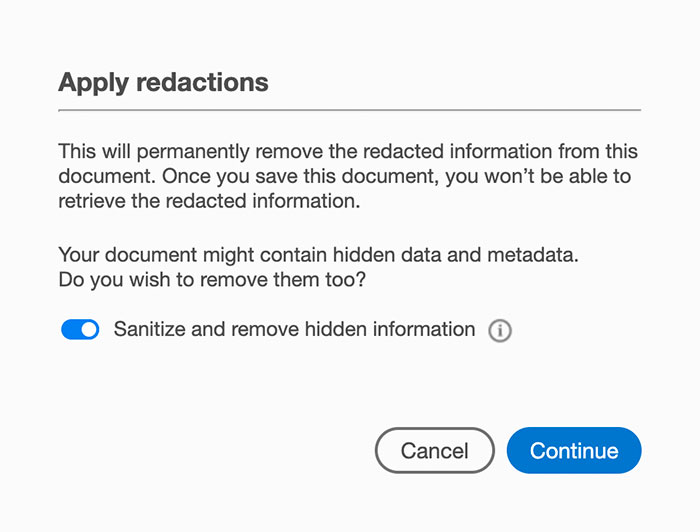Open the hidden information help tooltip icon
The height and width of the screenshot is (532, 700).
click(x=500, y=331)
